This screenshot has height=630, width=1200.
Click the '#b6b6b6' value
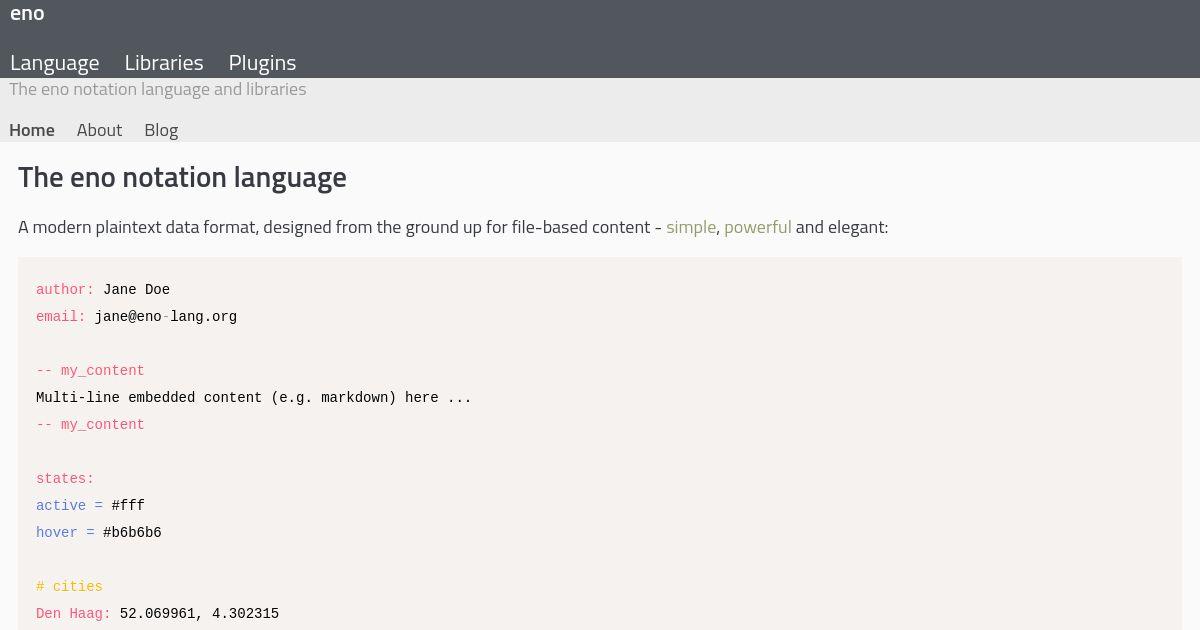[x=132, y=533]
